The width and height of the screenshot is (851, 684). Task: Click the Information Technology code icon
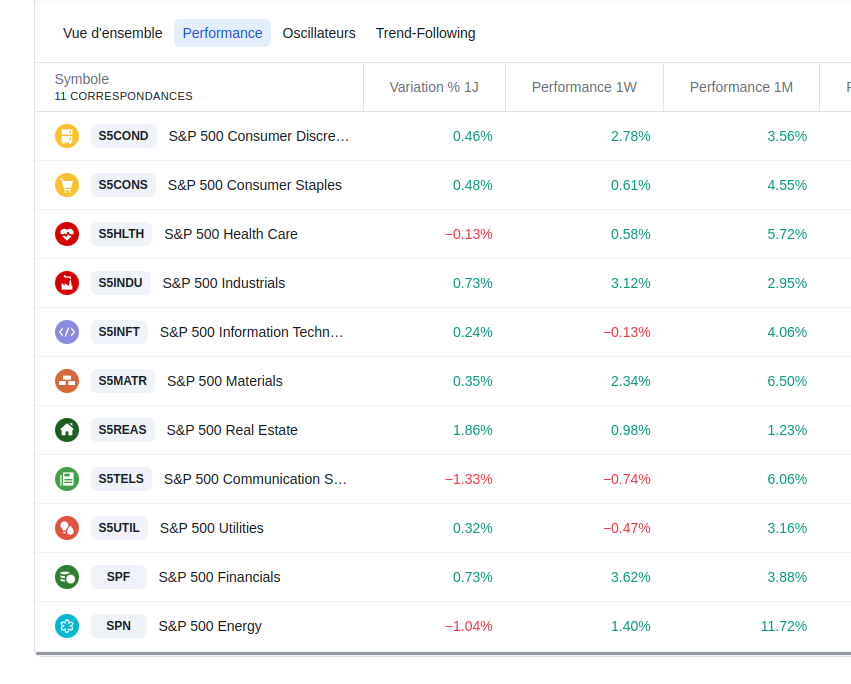(67, 332)
